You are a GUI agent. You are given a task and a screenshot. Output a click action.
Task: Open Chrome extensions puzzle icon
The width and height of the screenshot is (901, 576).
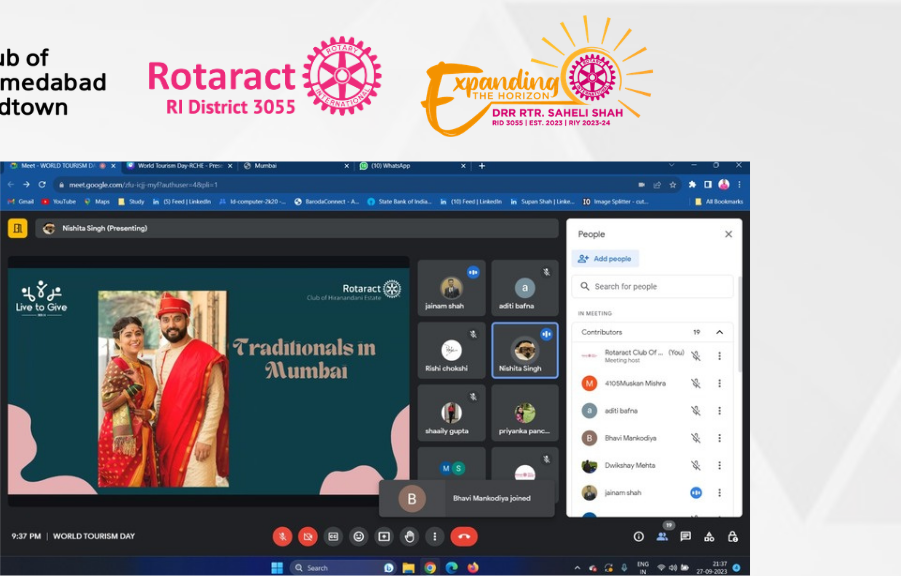coord(692,185)
